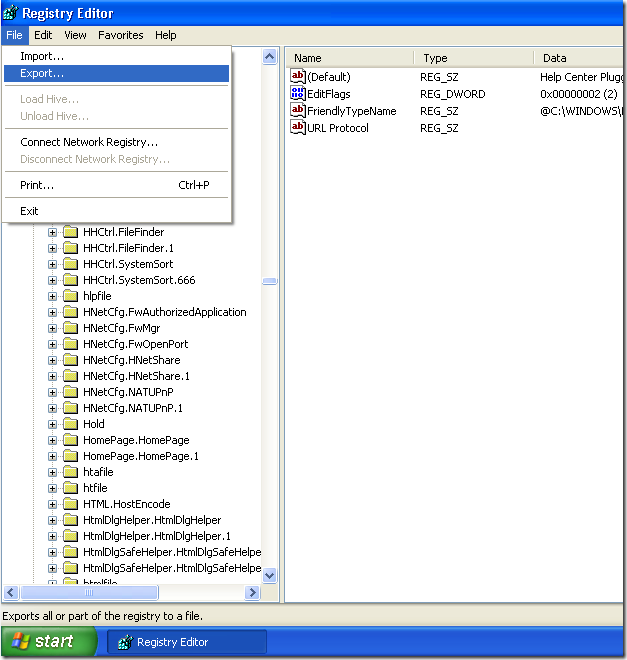This screenshot has height=660, width=627.
Task: Select the FriendlyTypeName value name
Action: pos(352,111)
